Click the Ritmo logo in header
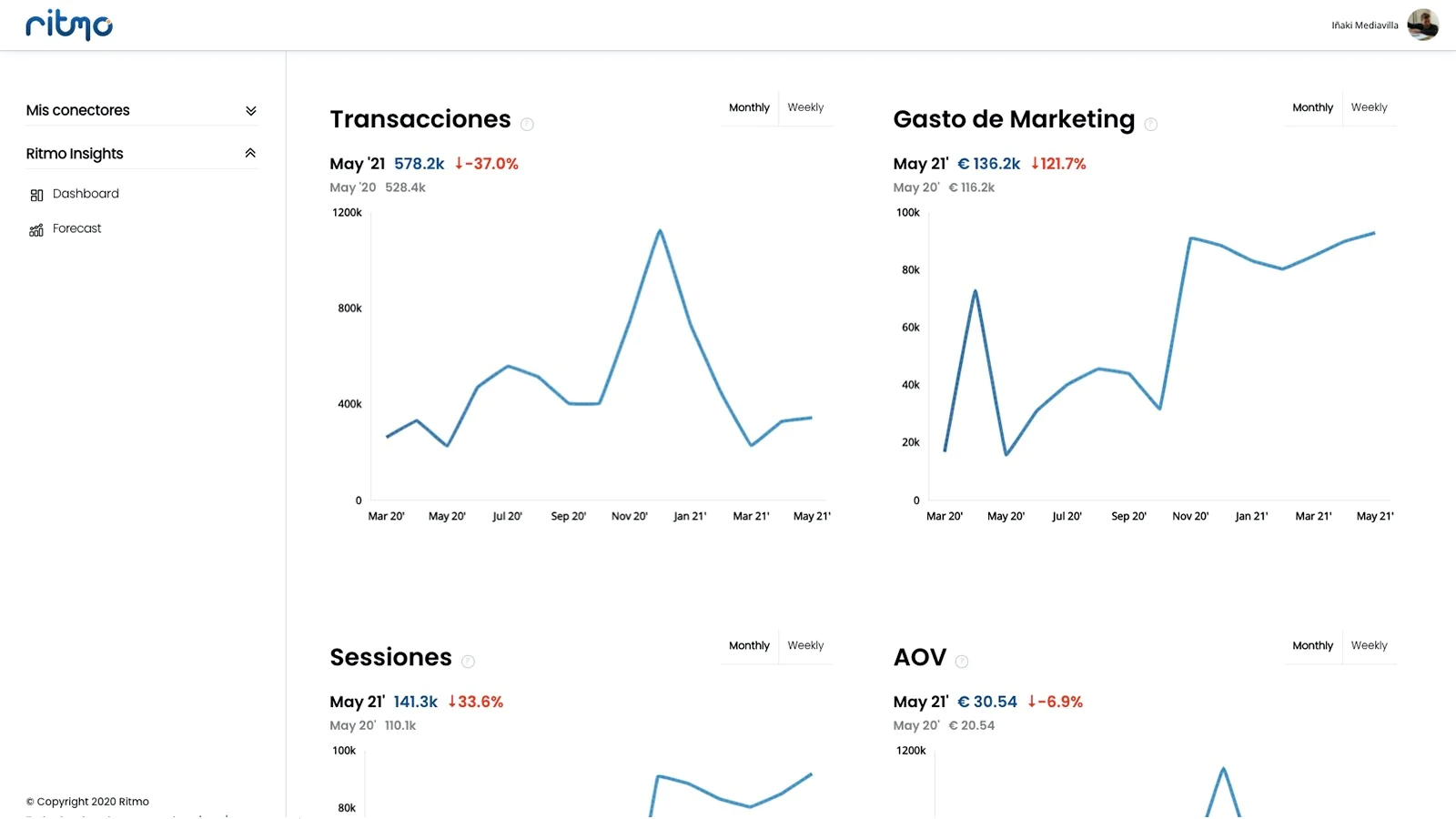 (69, 25)
